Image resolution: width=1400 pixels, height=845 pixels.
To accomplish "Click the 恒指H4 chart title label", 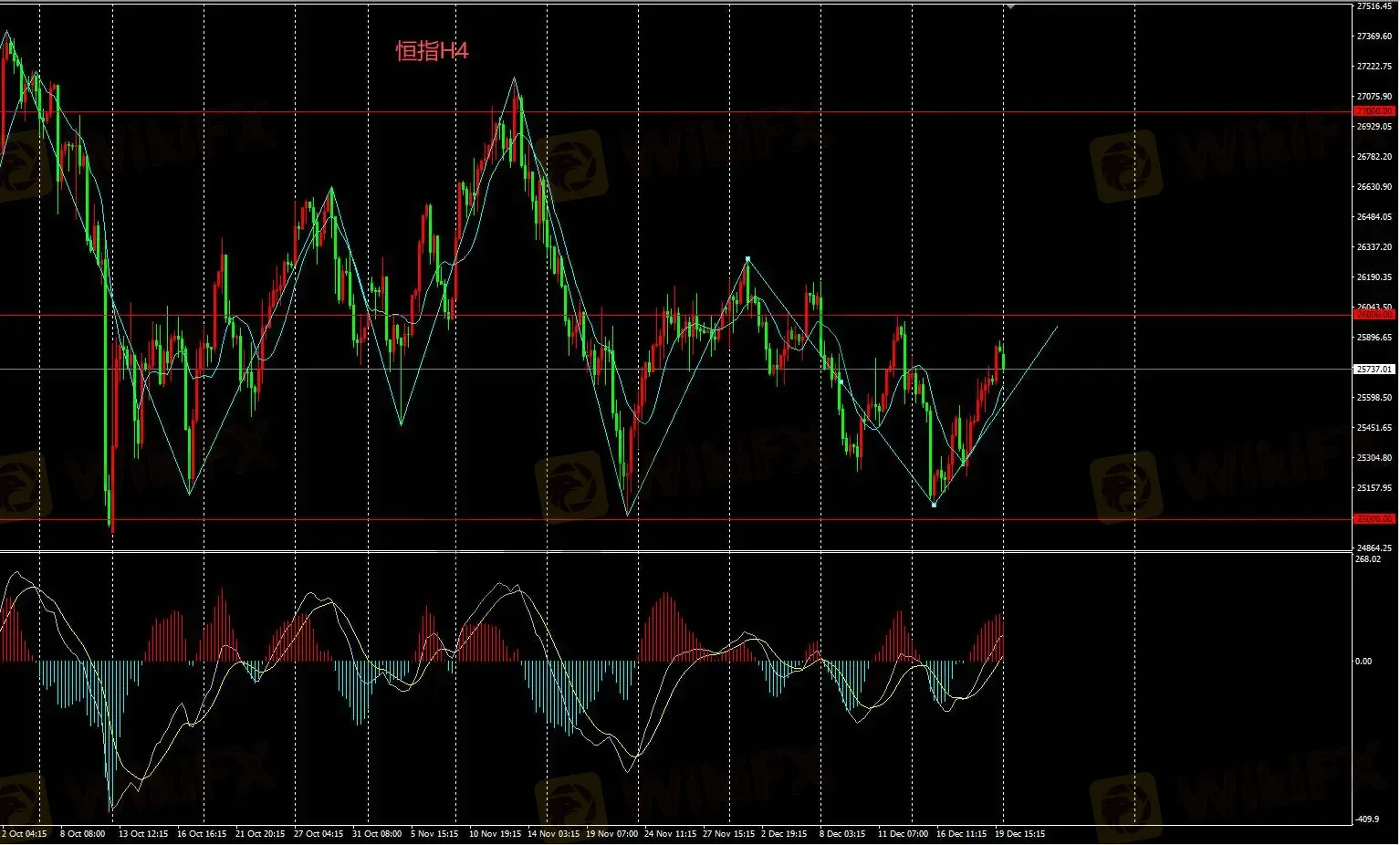I will point(432,51).
